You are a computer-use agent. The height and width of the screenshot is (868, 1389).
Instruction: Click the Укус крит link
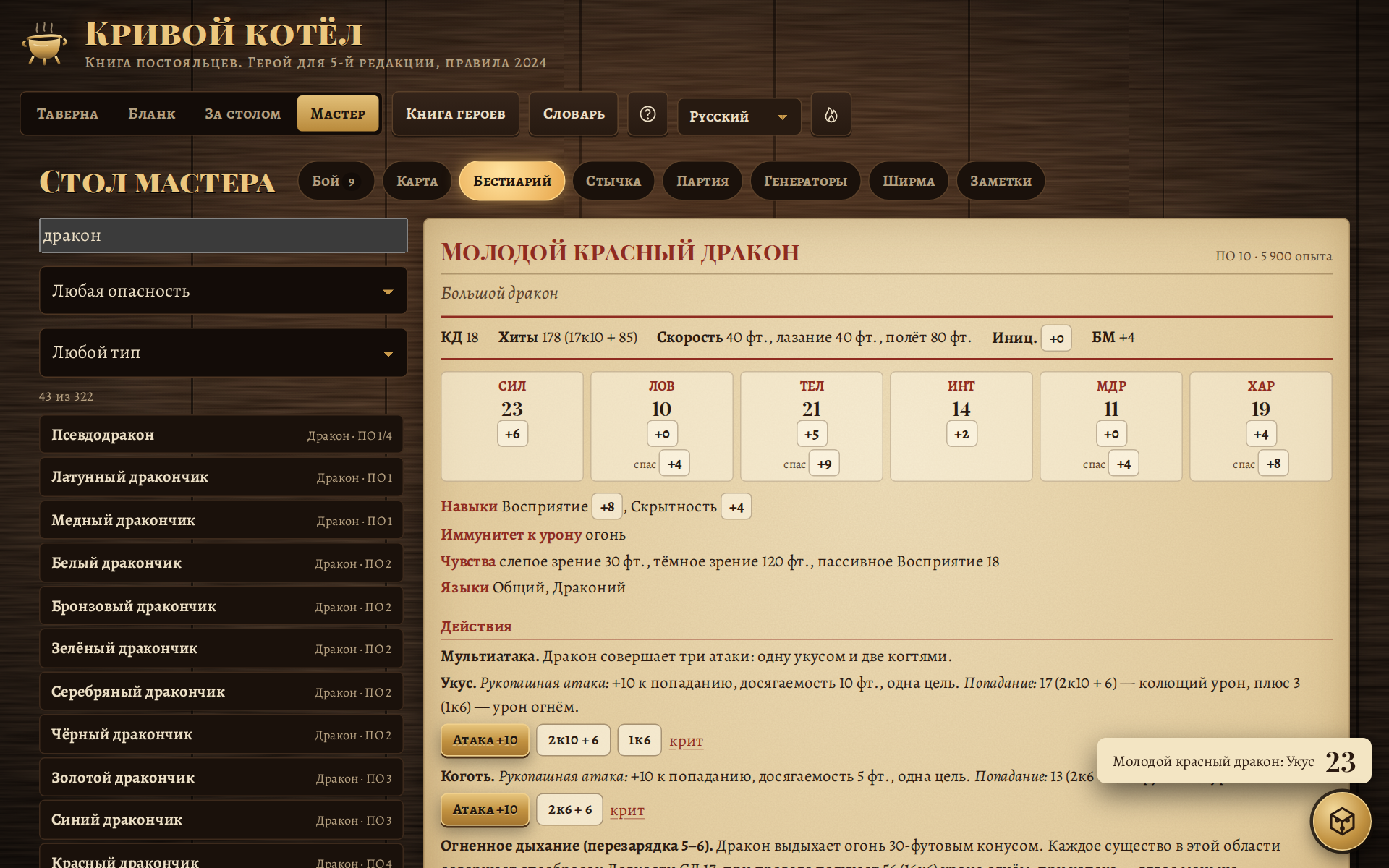click(686, 741)
